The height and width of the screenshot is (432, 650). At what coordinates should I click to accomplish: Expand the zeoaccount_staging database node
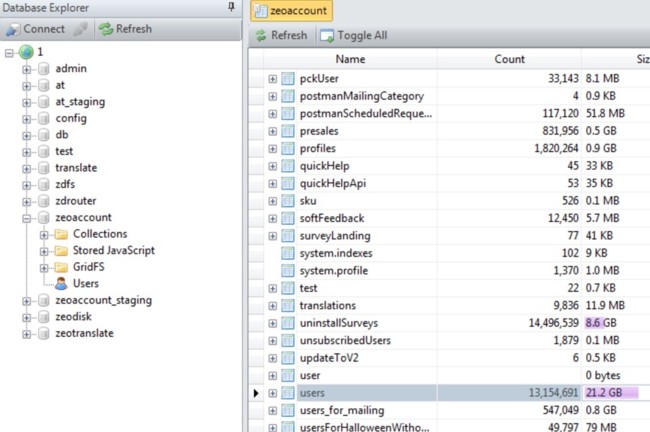click(27, 301)
